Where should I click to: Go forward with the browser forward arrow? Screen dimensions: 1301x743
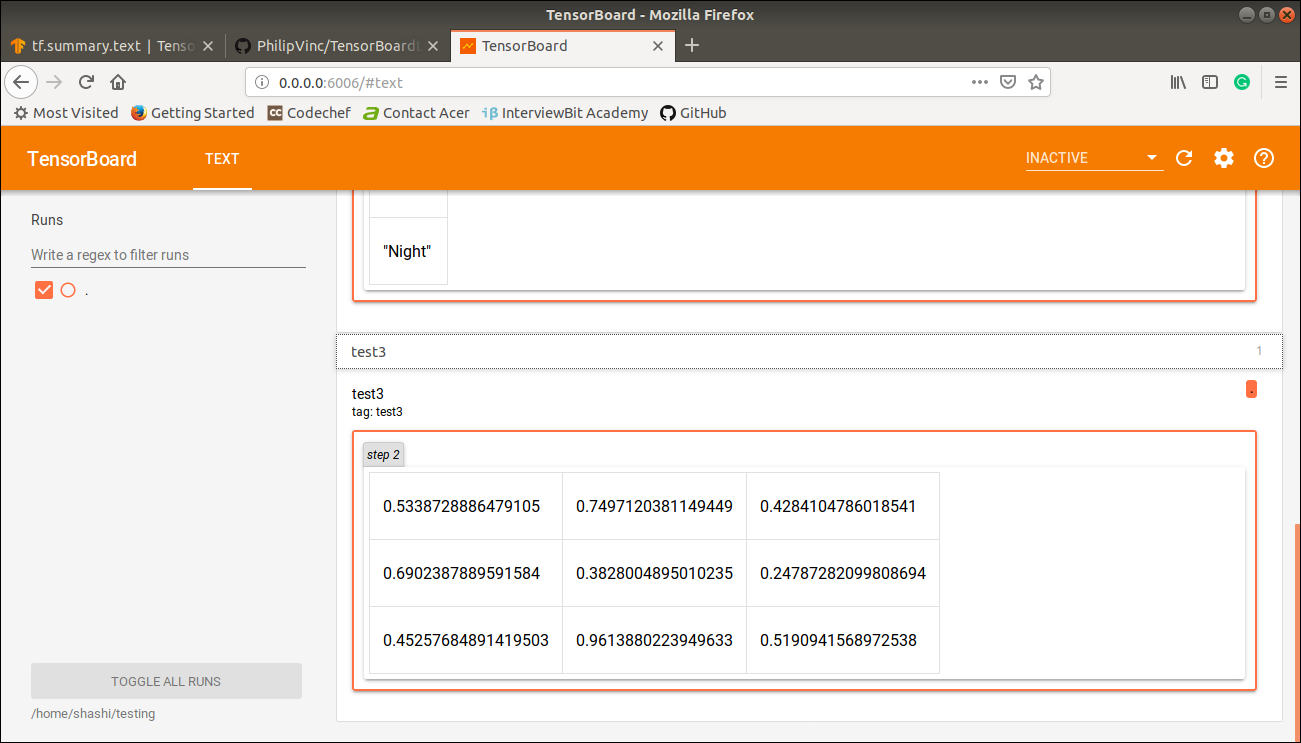54,82
